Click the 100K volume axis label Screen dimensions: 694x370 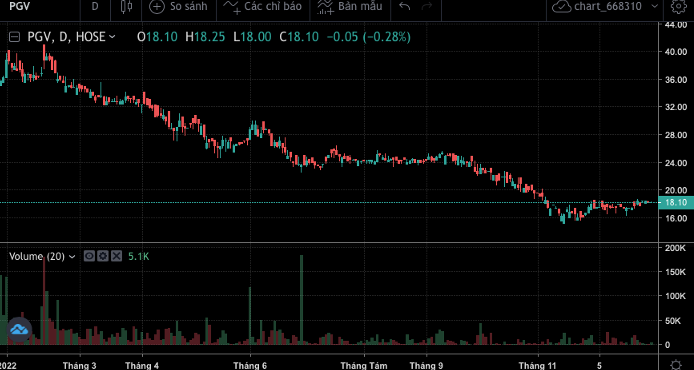(x=675, y=296)
